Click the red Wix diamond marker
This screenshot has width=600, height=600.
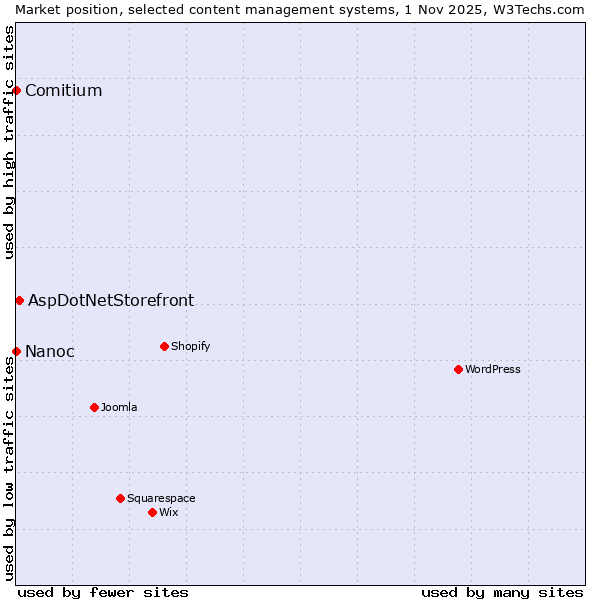152,512
